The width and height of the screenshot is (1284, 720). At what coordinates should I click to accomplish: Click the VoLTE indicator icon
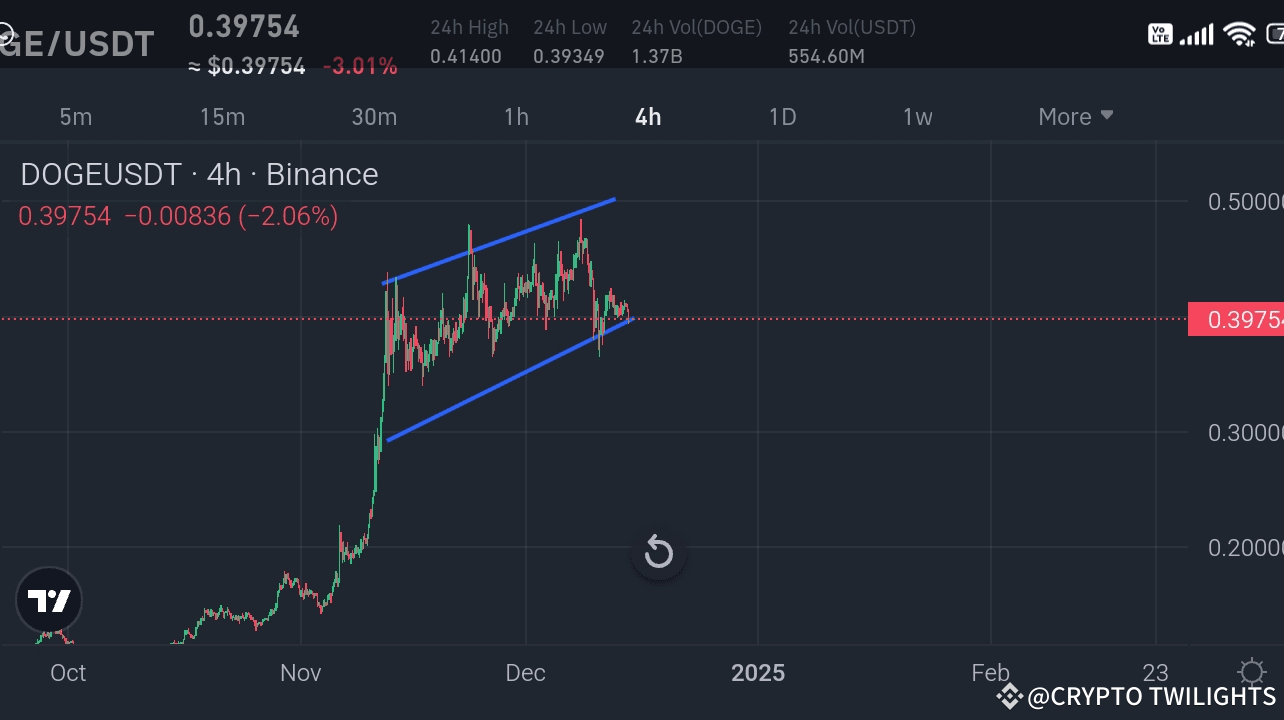click(x=1161, y=34)
